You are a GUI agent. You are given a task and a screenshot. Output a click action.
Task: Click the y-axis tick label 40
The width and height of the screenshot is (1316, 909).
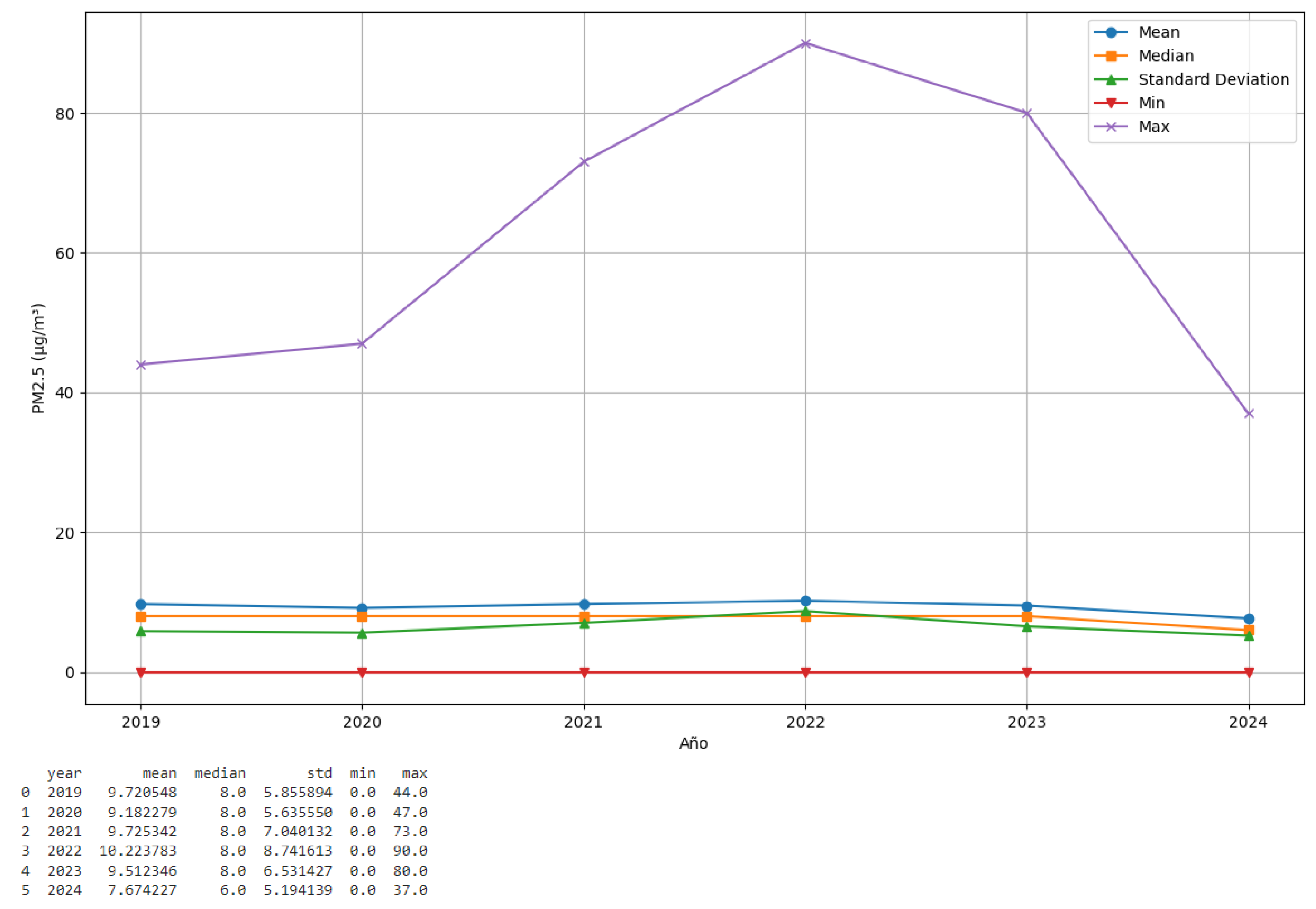coord(65,393)
